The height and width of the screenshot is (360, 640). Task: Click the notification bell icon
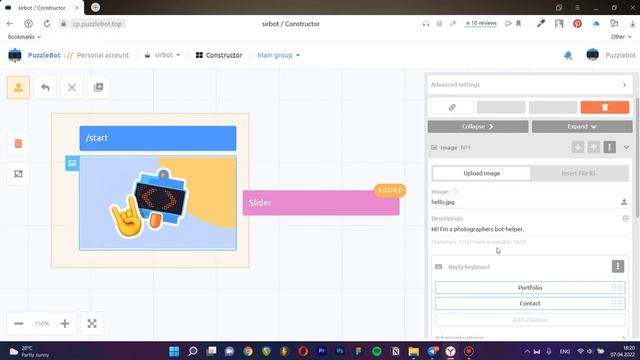[568, 55]
